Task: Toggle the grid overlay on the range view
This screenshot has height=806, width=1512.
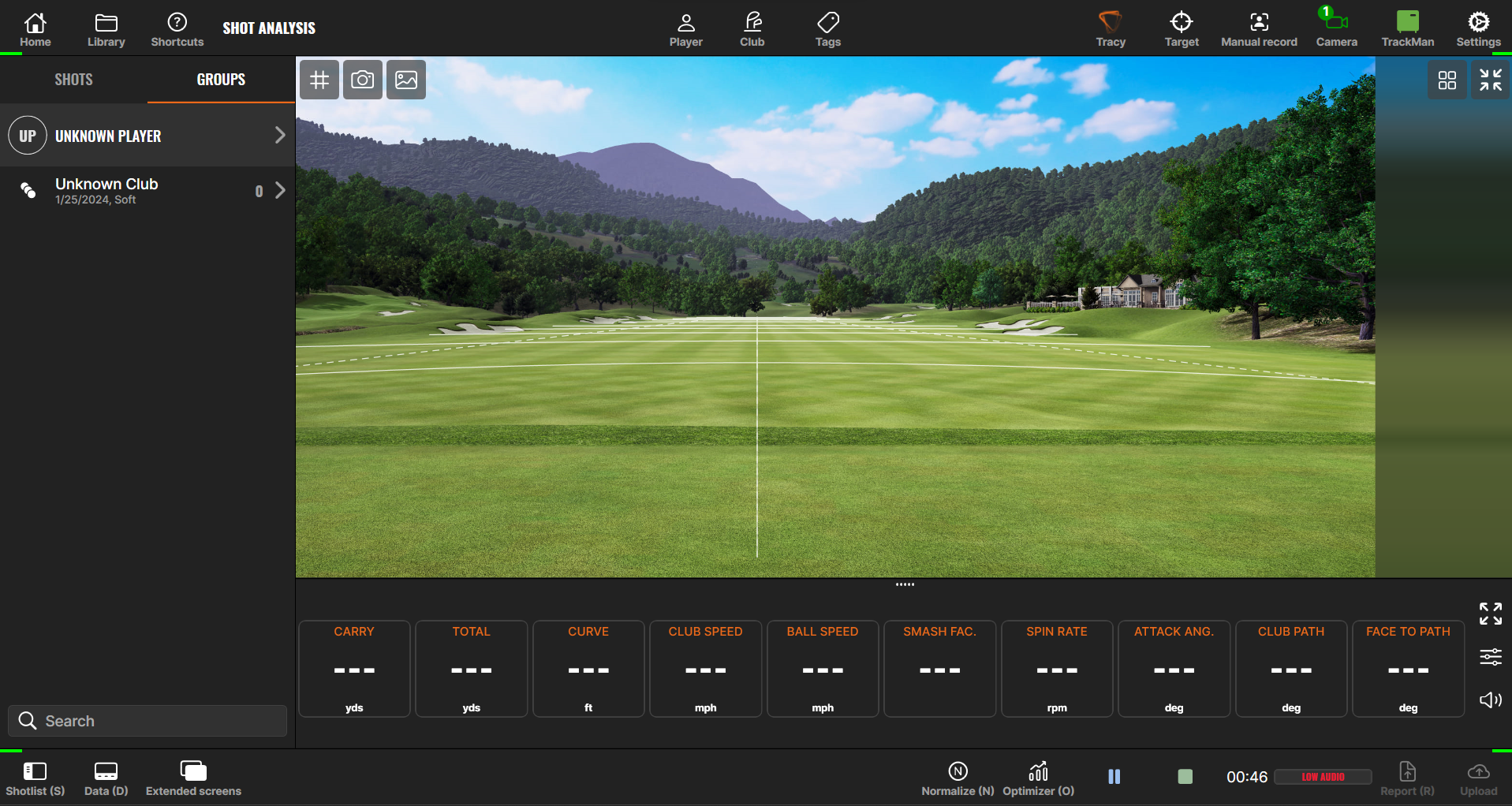Action: coord(319,79)
